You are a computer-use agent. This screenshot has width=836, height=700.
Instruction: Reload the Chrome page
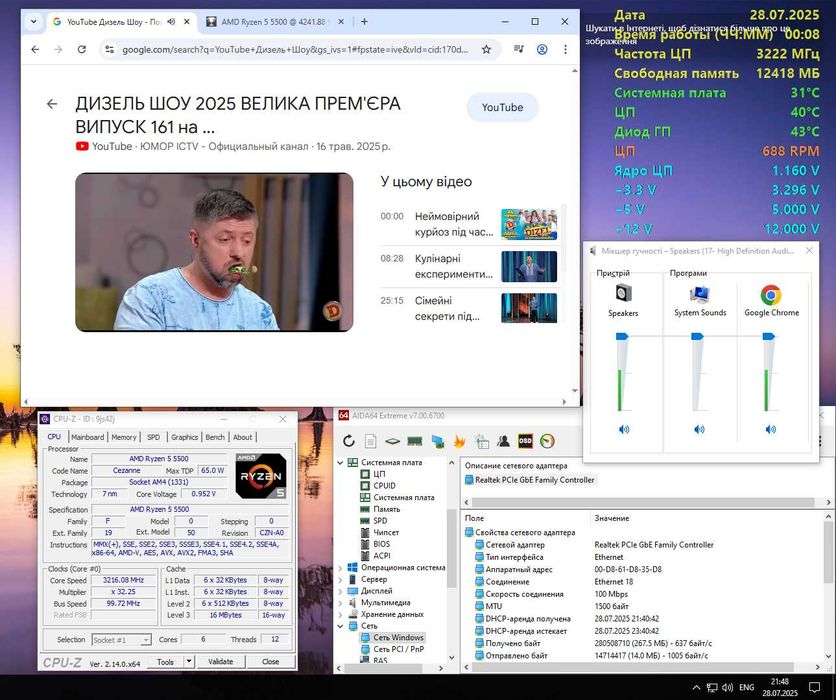pos(82,50)
